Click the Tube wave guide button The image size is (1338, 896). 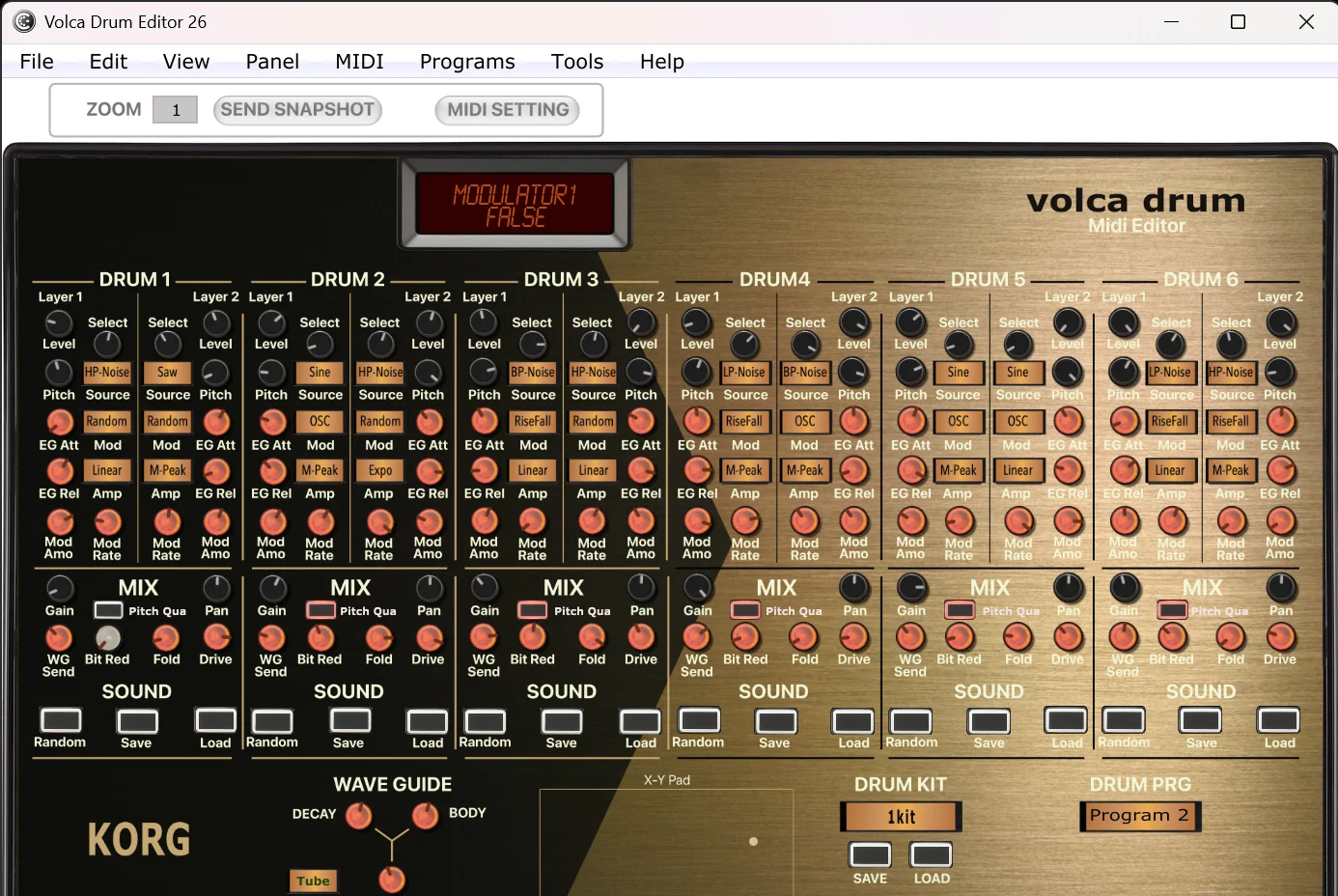point(314,881)
